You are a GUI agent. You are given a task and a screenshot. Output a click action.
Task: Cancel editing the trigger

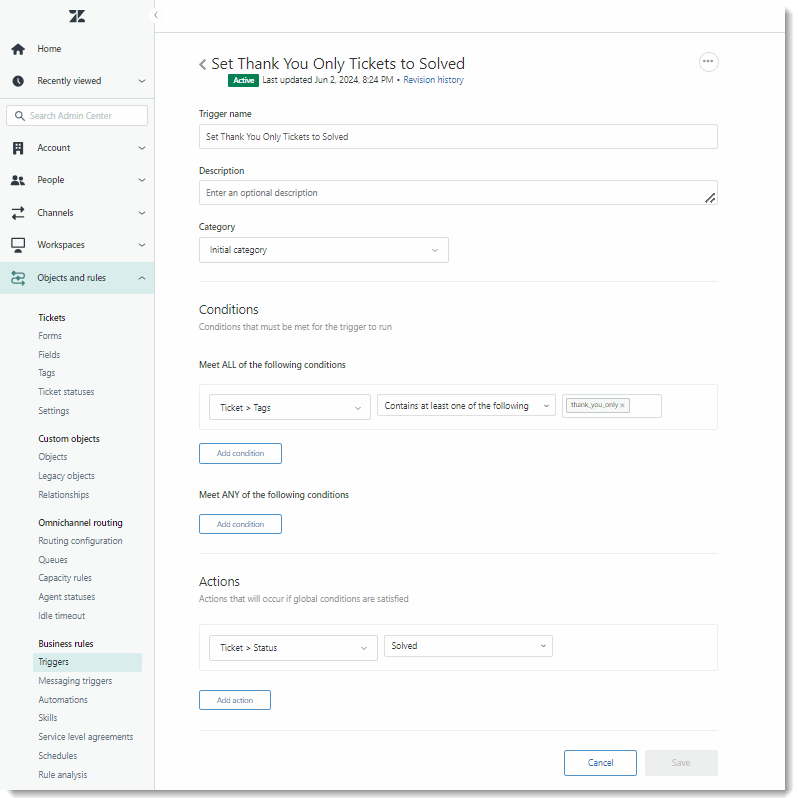pyautogui.click(x=600, y=763)
